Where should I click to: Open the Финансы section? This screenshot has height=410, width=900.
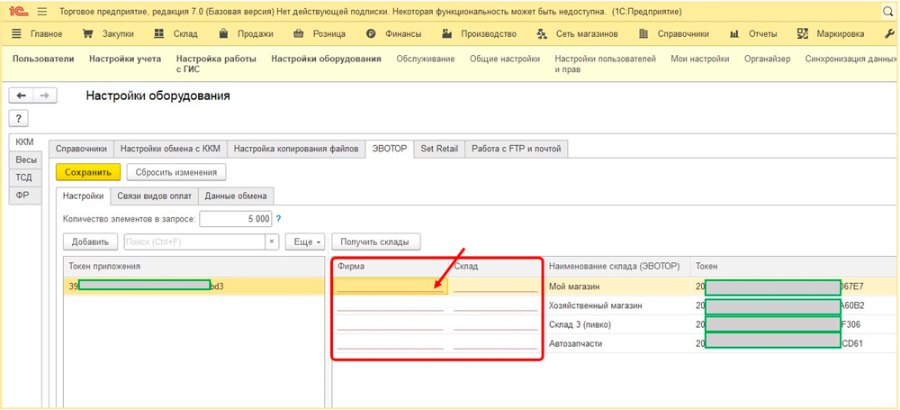(x=394, y=34)
